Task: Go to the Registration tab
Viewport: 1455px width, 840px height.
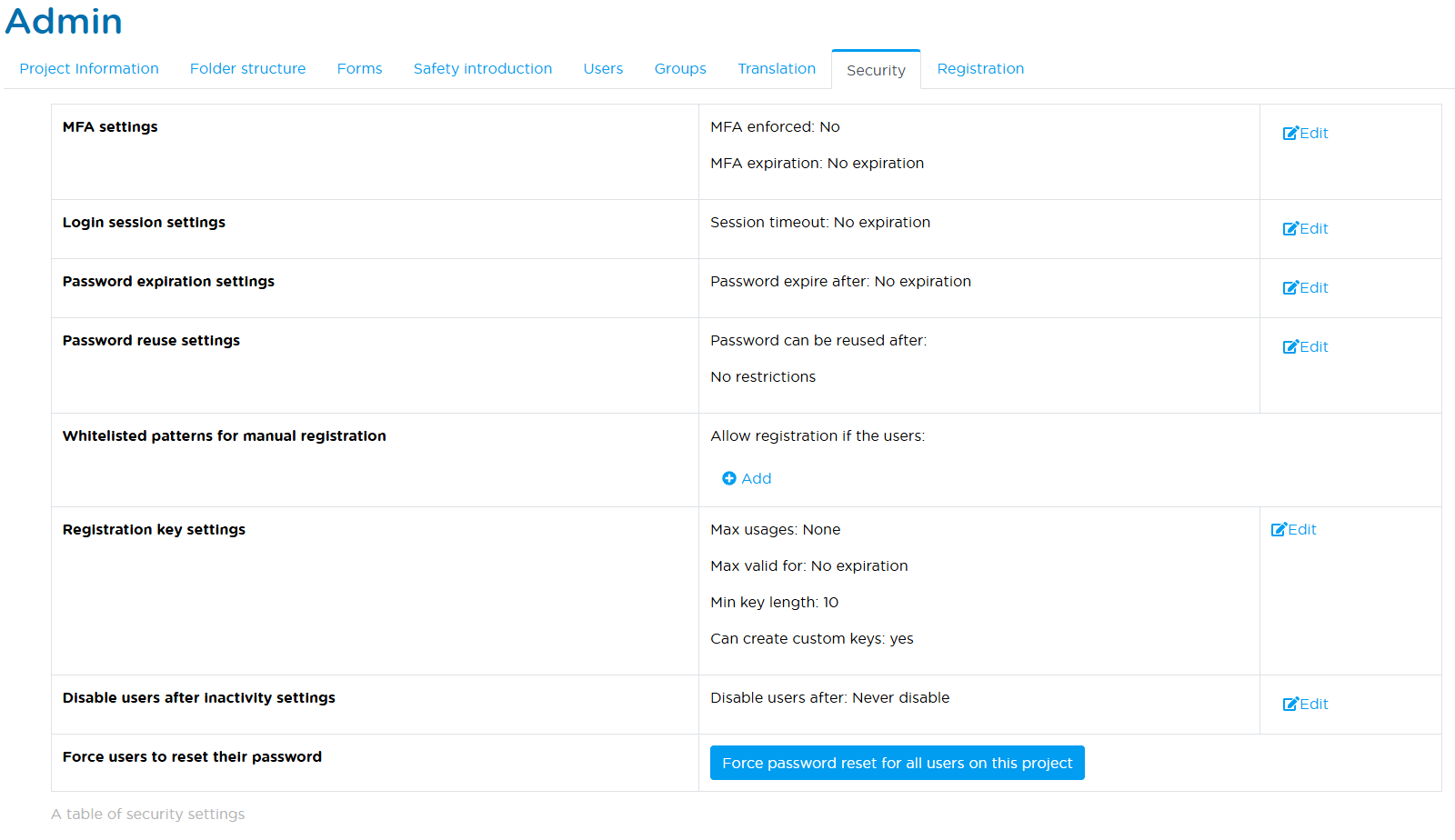Action: 980,69
